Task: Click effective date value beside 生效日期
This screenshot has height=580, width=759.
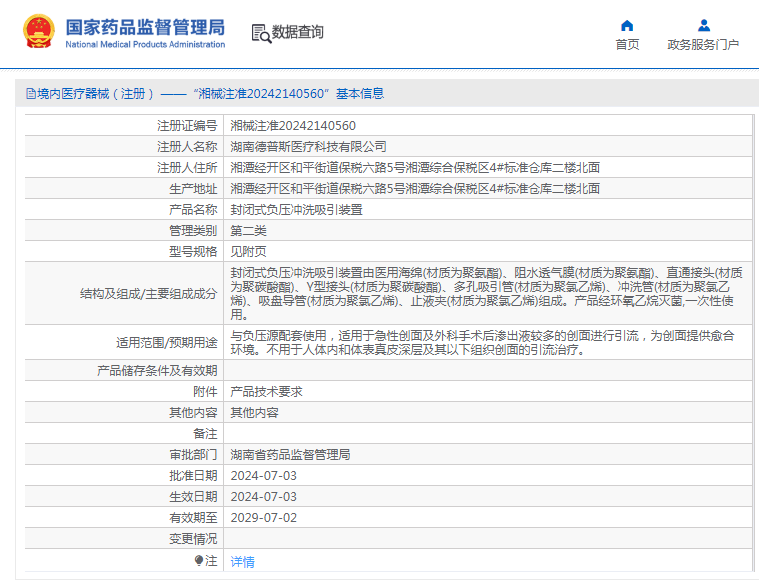Action: 263,497
